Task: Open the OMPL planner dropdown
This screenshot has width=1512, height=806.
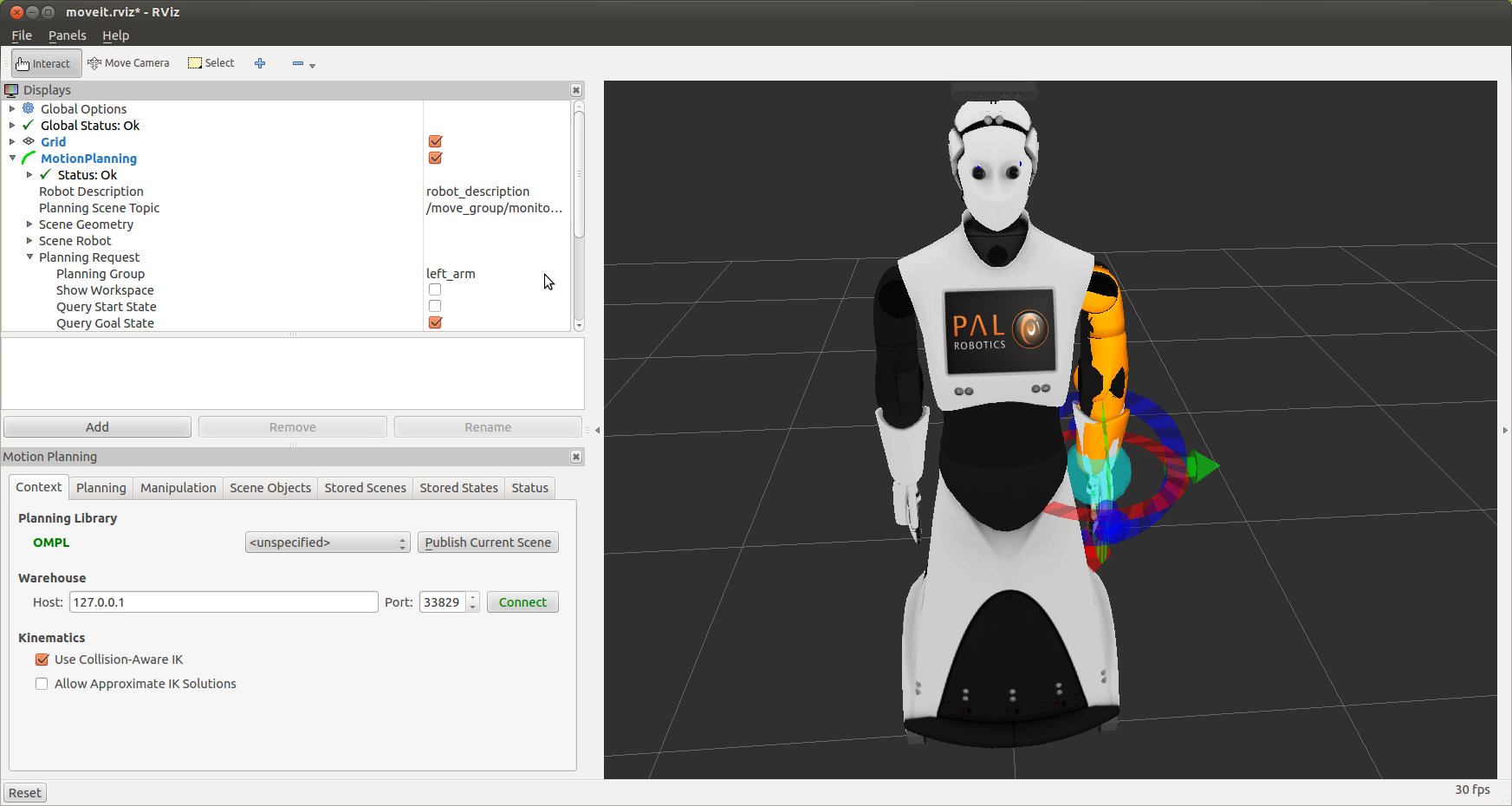Action: click(328, 543)
